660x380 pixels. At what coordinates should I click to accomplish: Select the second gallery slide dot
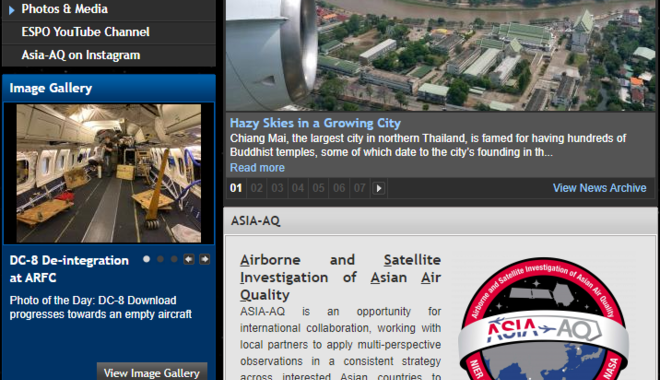pos(160,259)
